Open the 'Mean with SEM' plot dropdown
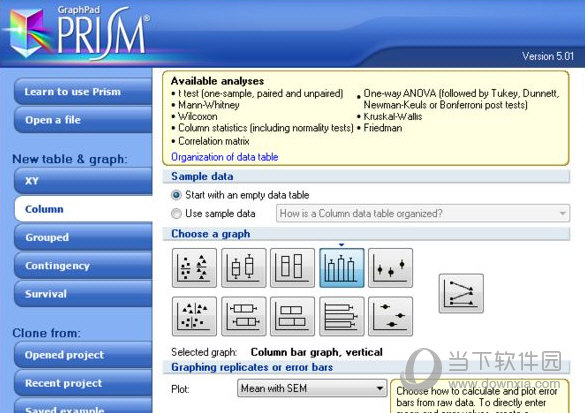 tap(312, 388)
